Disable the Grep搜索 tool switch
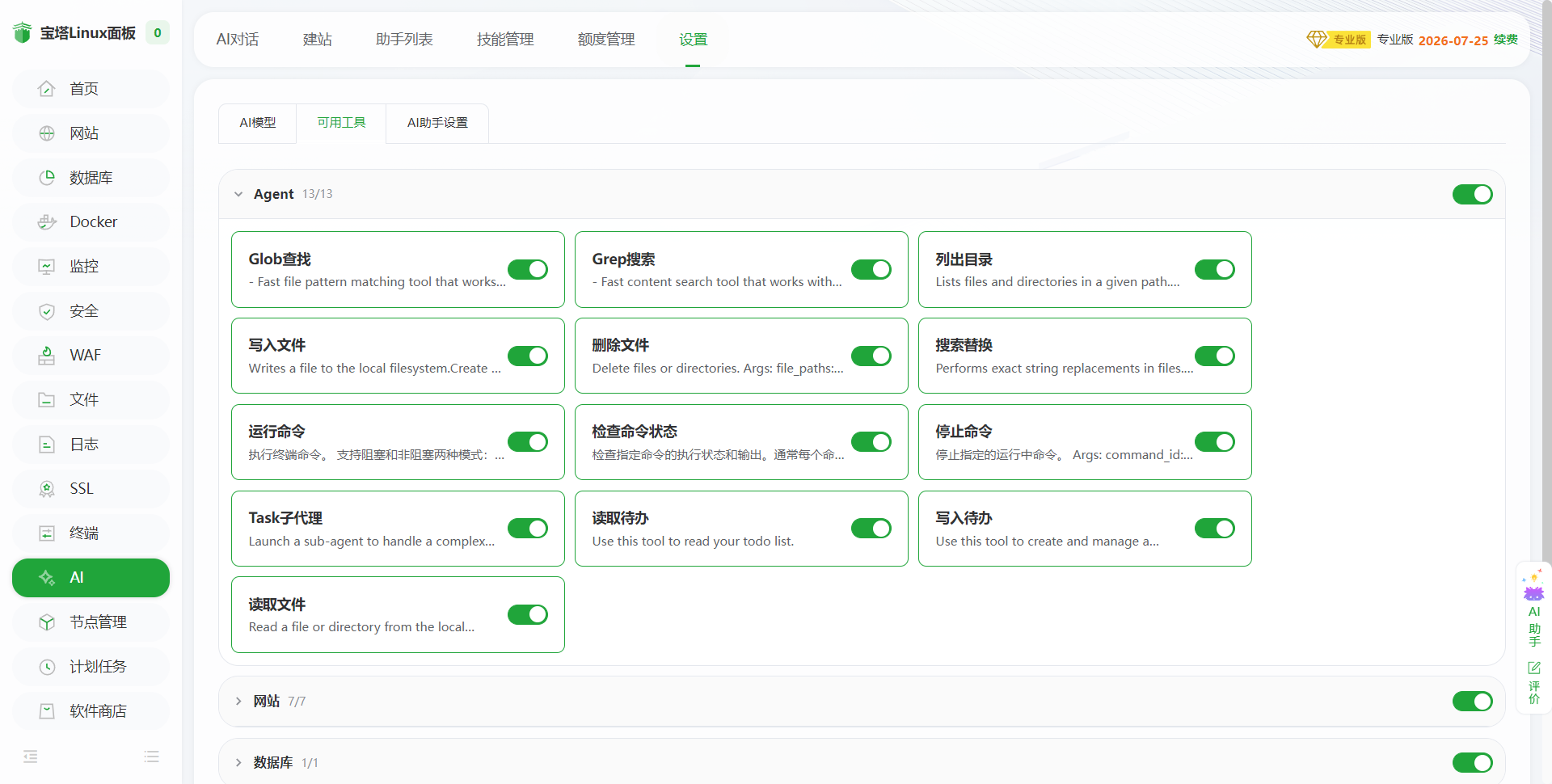Screen dimensions: 1552x784 click(x=871, y=269)
